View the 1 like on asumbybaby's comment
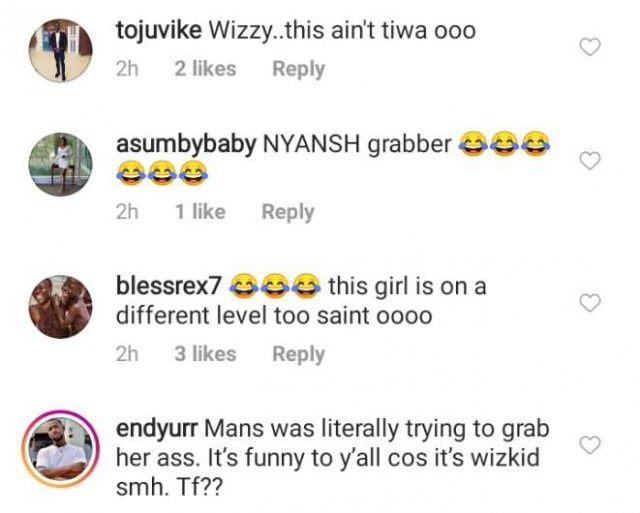 click(200, 211)
